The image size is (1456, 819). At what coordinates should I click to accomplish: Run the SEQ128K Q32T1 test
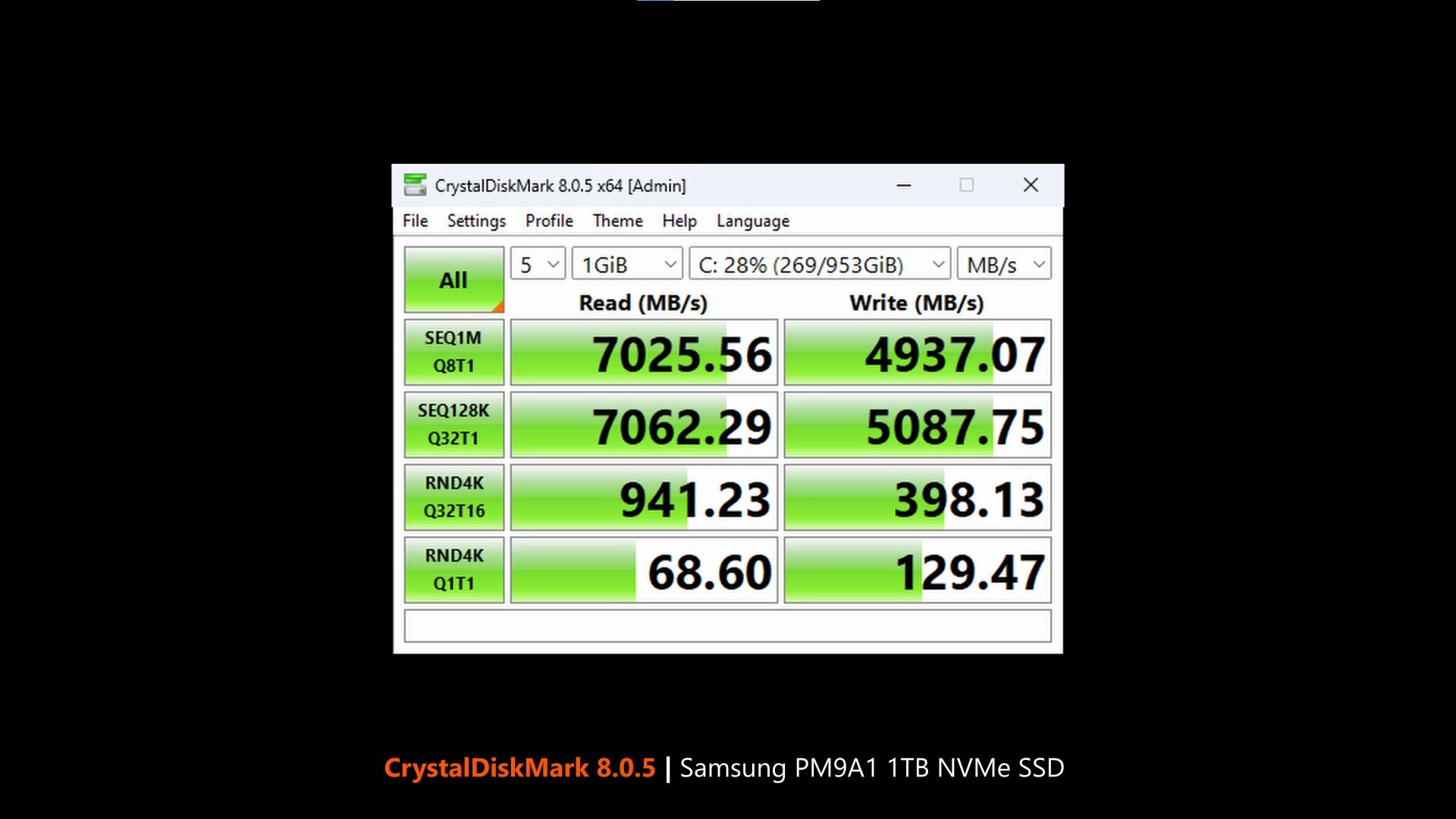[453, 425]
